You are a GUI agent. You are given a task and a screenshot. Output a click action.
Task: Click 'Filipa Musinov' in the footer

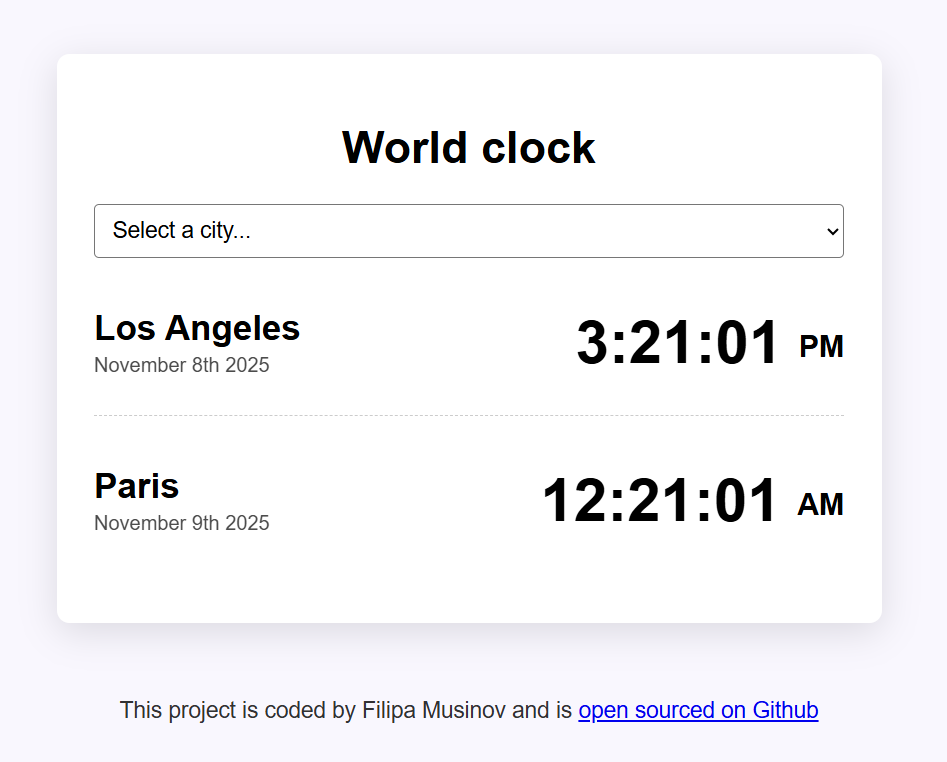coord(437,710)
